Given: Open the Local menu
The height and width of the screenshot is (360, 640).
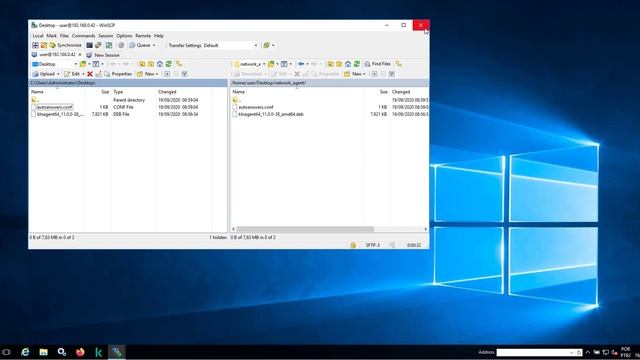Looking at the screenshot, I should [38, 36].
